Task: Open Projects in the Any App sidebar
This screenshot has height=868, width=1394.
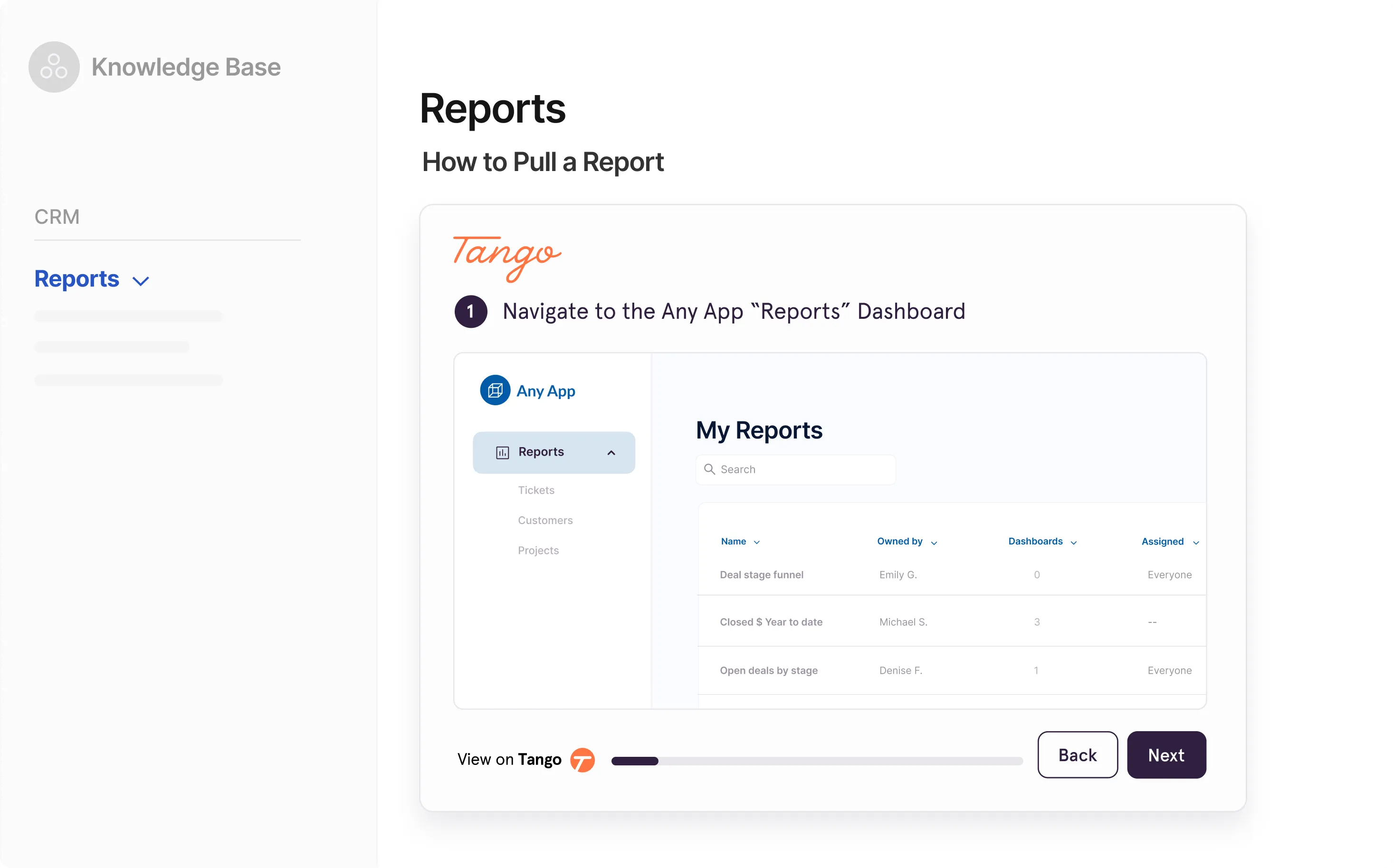Action: [x=538, y=551]
